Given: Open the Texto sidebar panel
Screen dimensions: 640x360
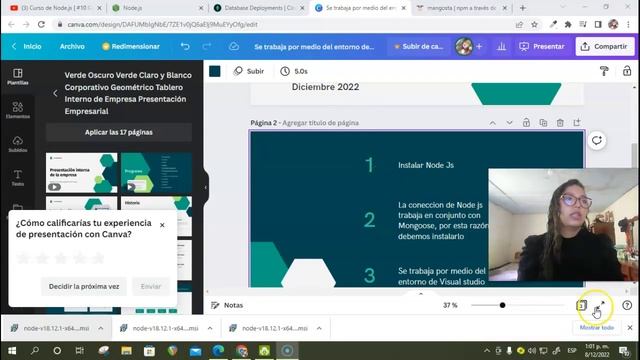Looking at the screenshot, I should point(18,178).
